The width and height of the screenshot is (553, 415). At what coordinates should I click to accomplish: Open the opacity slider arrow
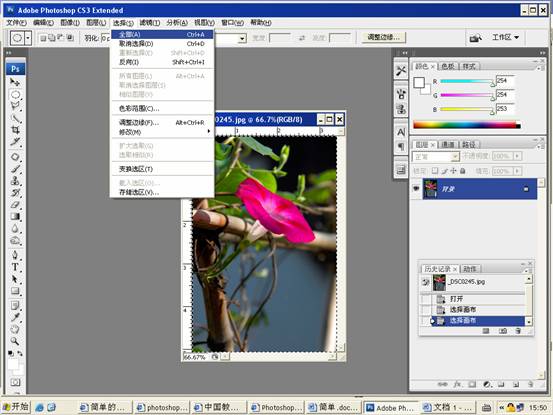tap(517, 156)
